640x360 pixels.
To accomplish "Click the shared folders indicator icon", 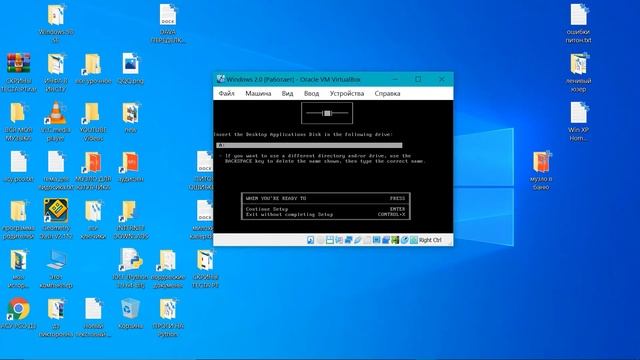I will 367,240.
